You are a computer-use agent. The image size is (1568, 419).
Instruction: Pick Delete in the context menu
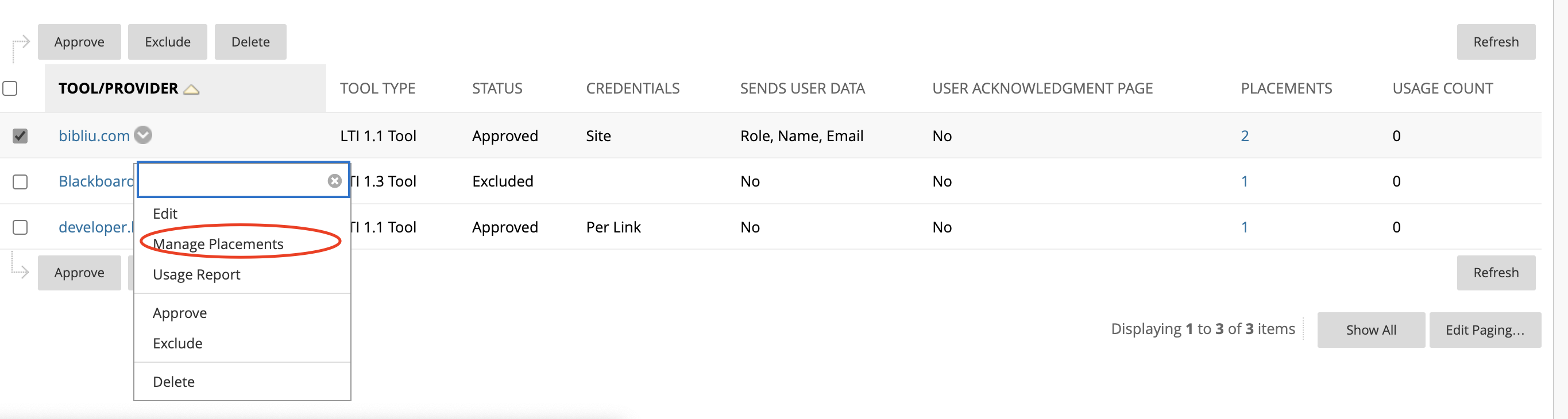coord(173,381)
